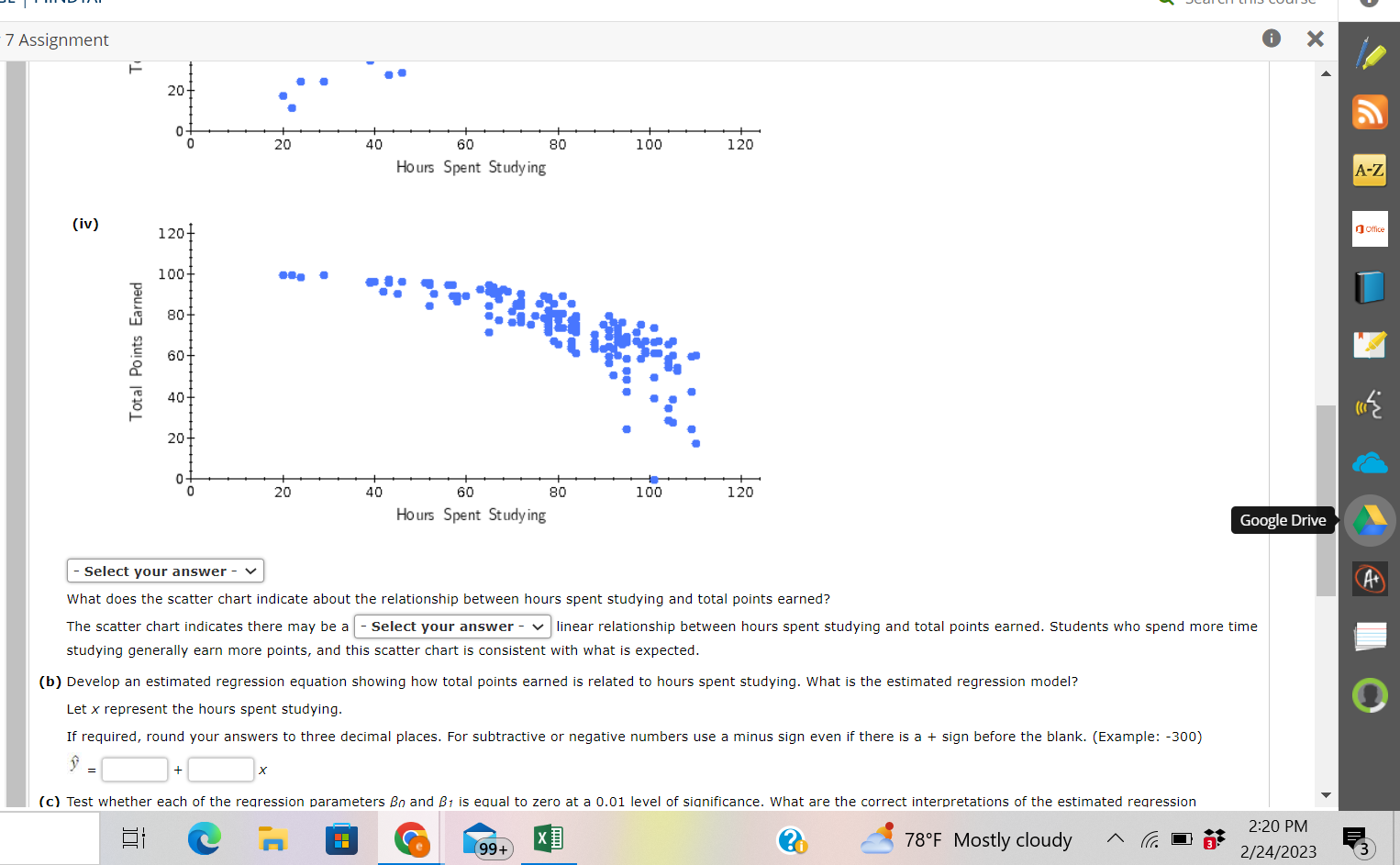Screen dimensions: 1400x865
Task: Open the chart selection answer dropdown
Action: pos(165,571)
